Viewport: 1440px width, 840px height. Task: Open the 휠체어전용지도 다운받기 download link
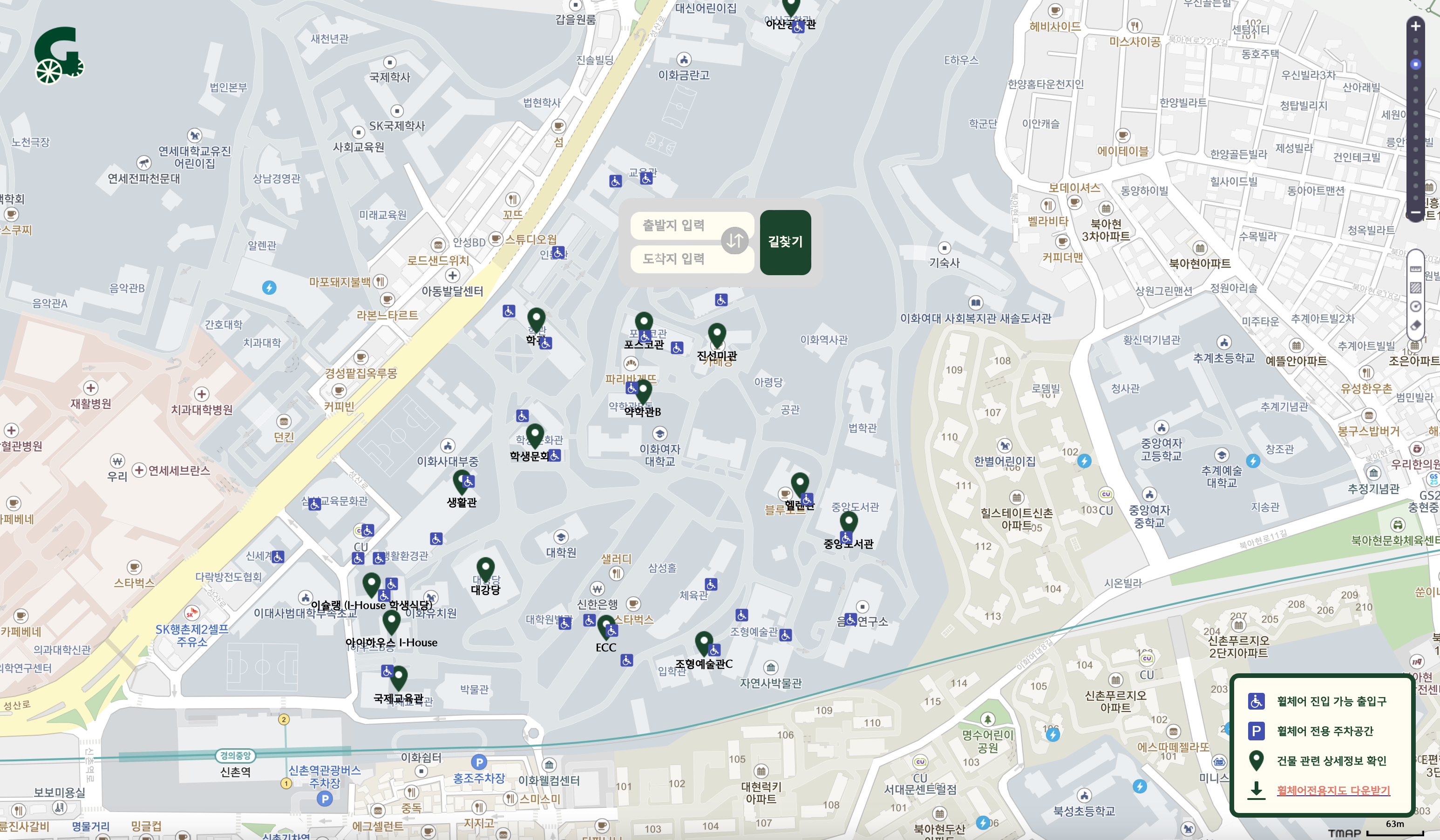1333,790
